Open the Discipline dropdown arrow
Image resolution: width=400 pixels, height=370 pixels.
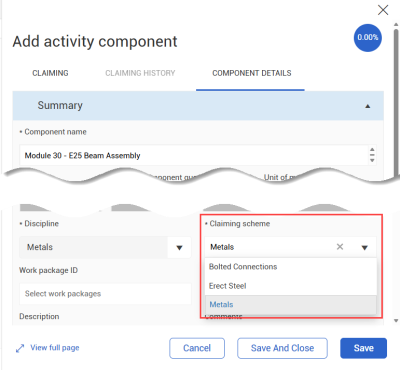tap(179, 247)
